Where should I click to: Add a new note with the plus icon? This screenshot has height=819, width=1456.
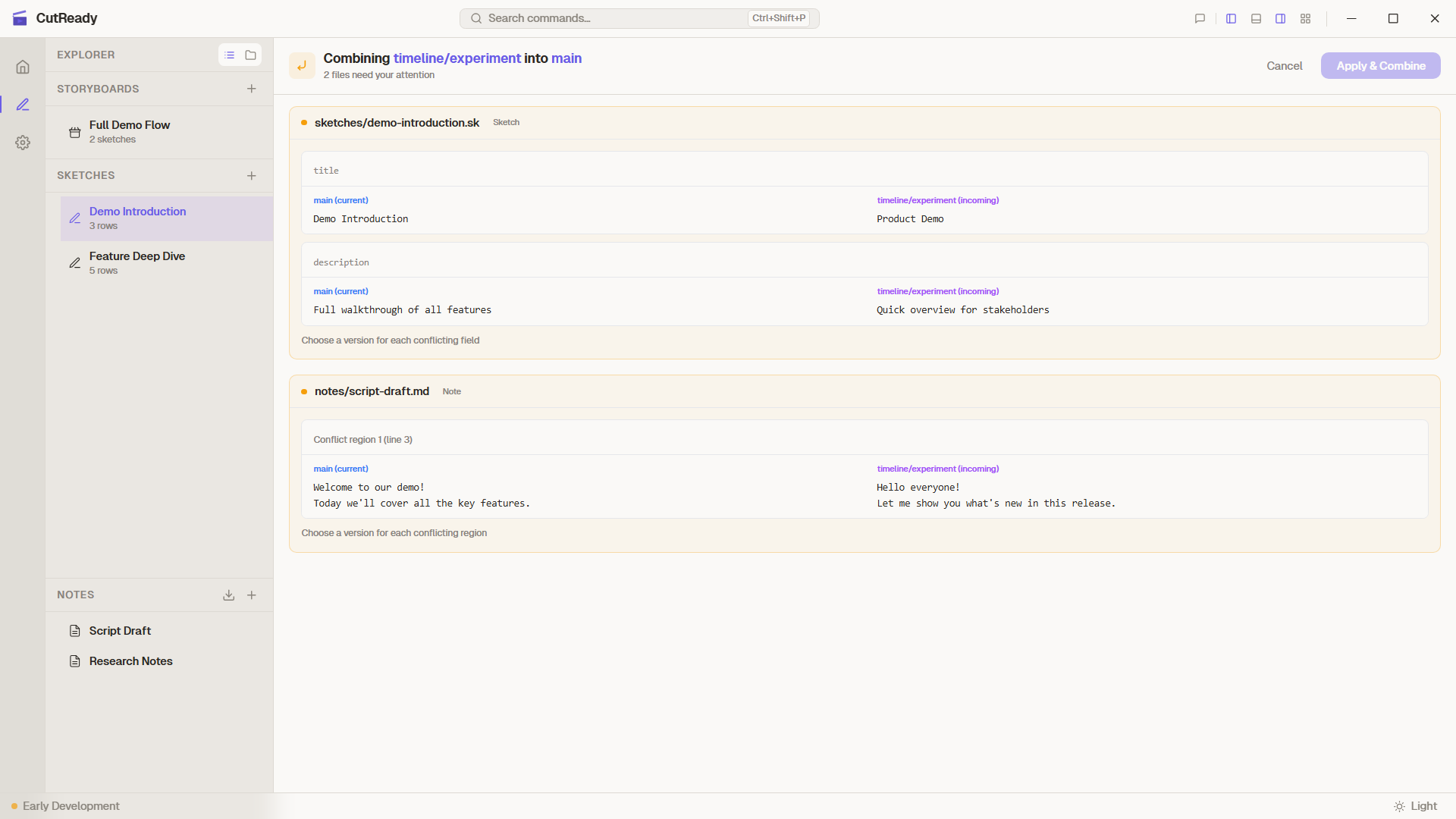tap(252, 595)
